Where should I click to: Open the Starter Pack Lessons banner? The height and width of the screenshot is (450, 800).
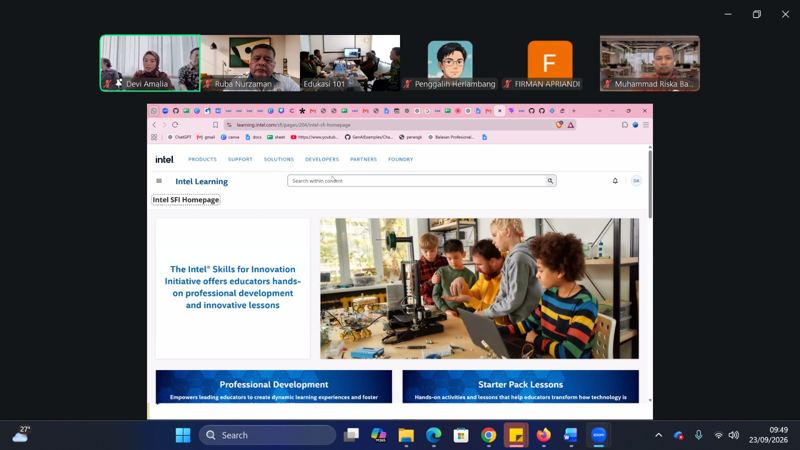tap(520, 387)
